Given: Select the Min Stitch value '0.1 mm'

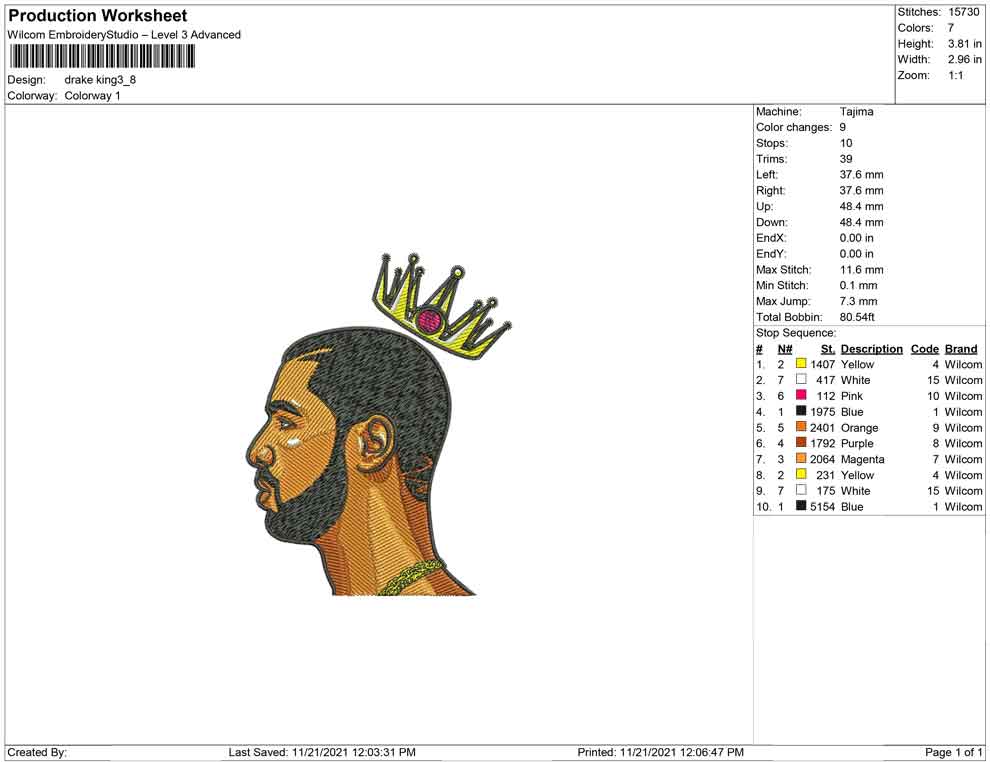Looking at the screenshot, I should pyautogui.click(x=859, y=285).
